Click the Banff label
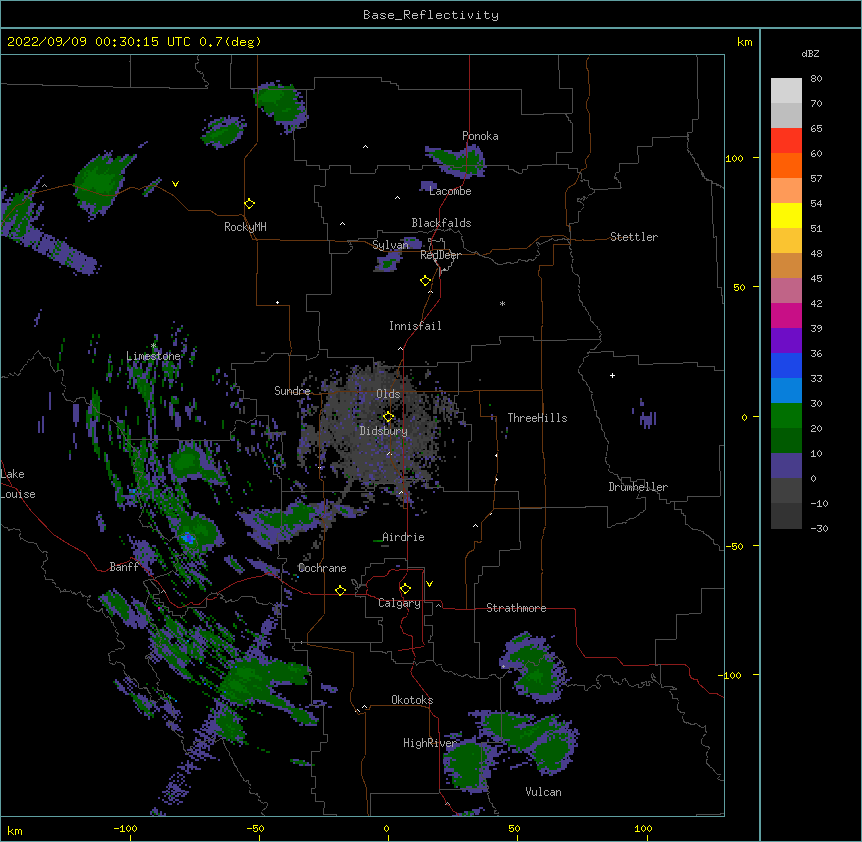The image size is (862, 842). tap(124, 567)
